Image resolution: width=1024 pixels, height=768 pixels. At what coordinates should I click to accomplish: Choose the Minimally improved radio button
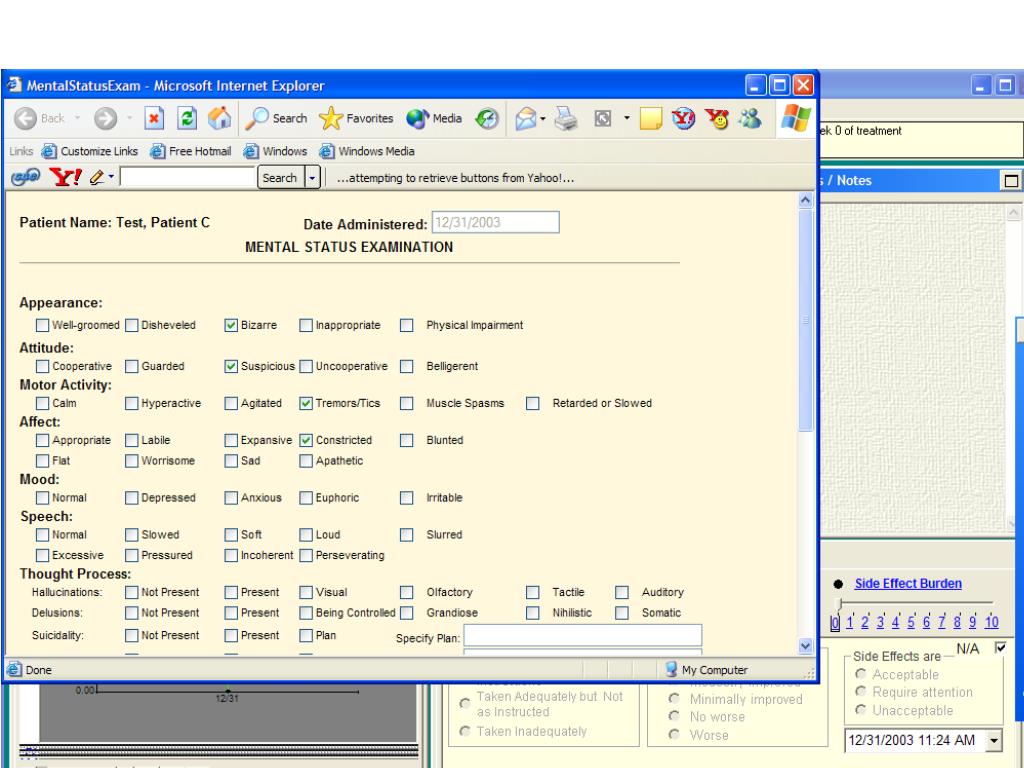click(674, 699)
